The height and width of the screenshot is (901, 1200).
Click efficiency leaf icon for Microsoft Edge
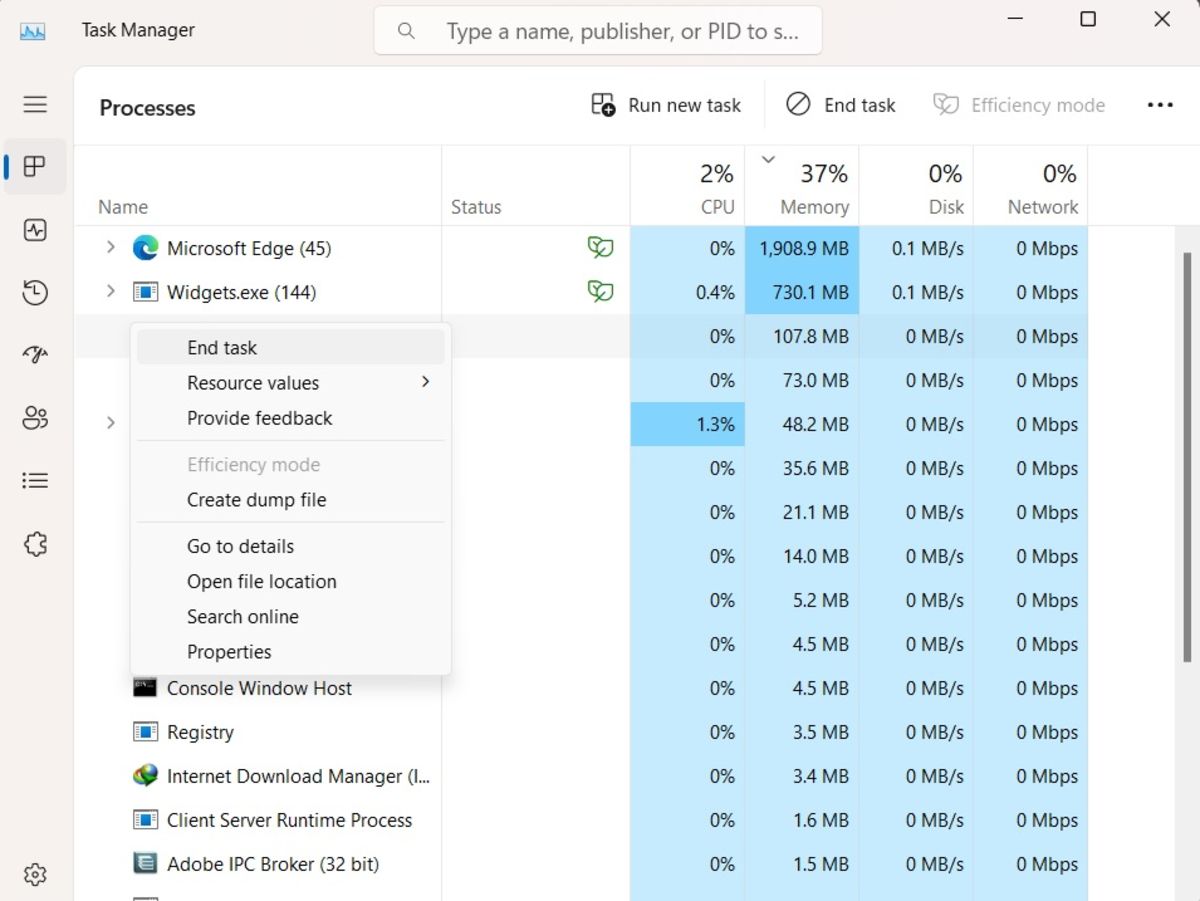point(600,248)
